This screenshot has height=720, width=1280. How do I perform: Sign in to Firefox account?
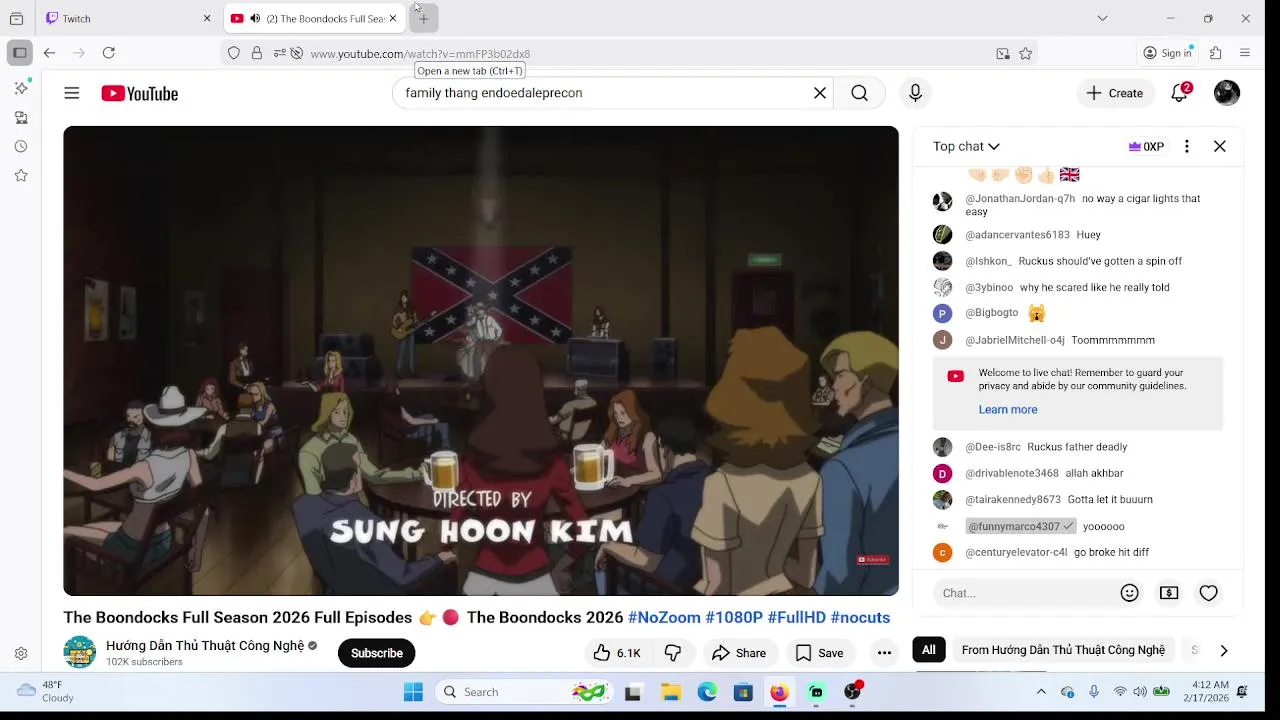pos(1168,53)
